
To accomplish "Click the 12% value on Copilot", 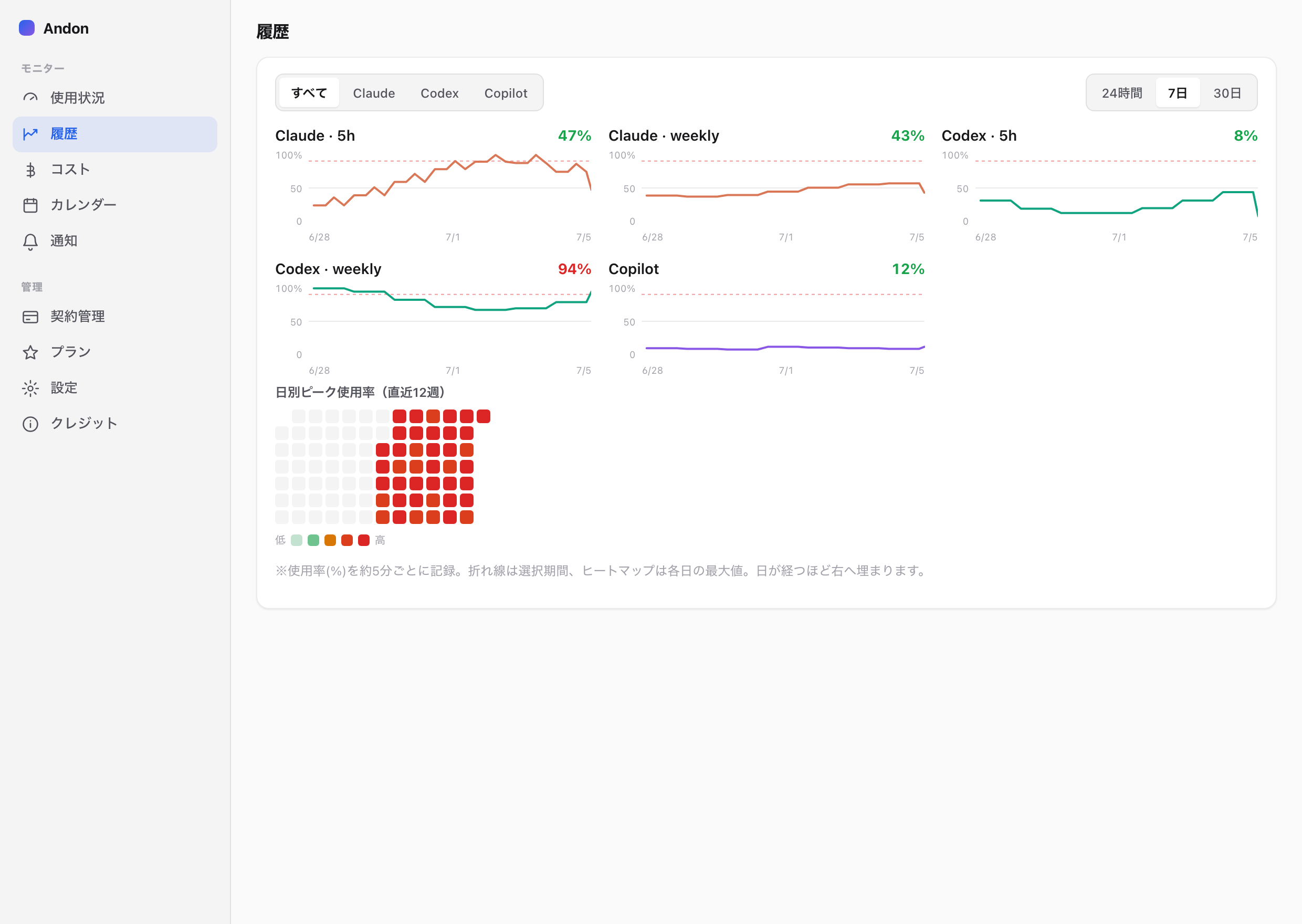I will [908, 269].
